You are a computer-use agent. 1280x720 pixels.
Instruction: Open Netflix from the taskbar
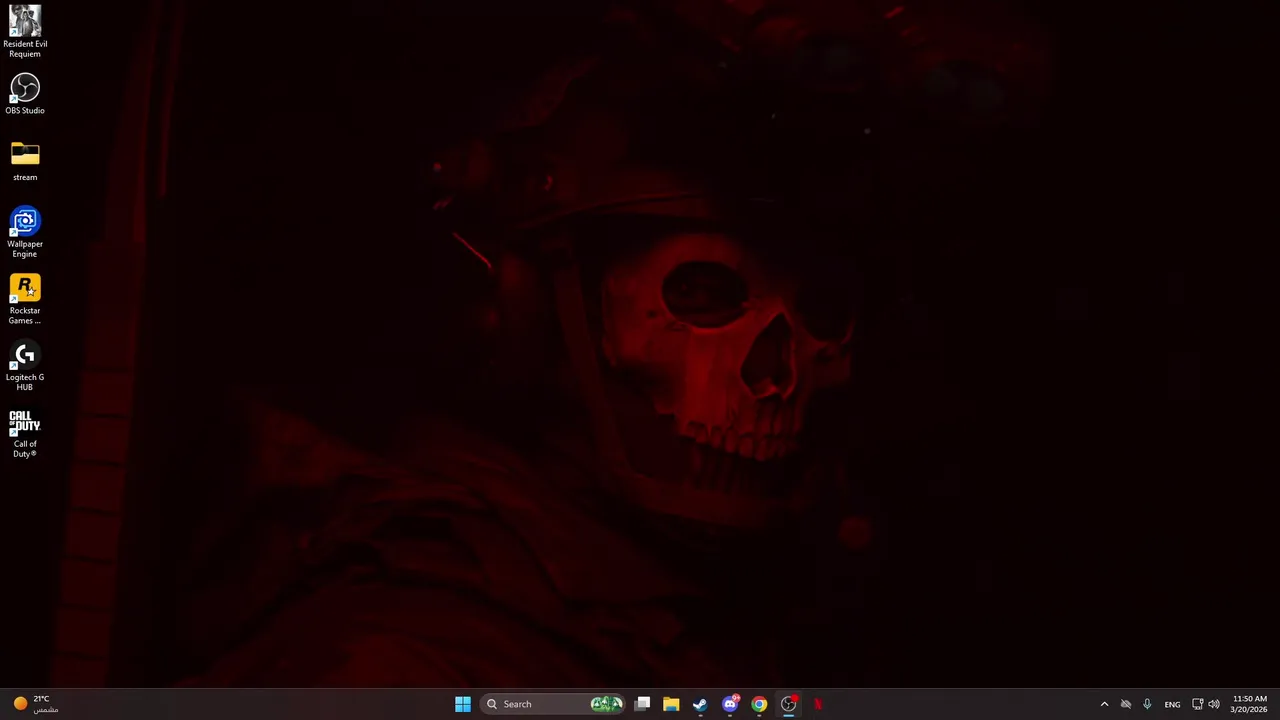[818, 704]
